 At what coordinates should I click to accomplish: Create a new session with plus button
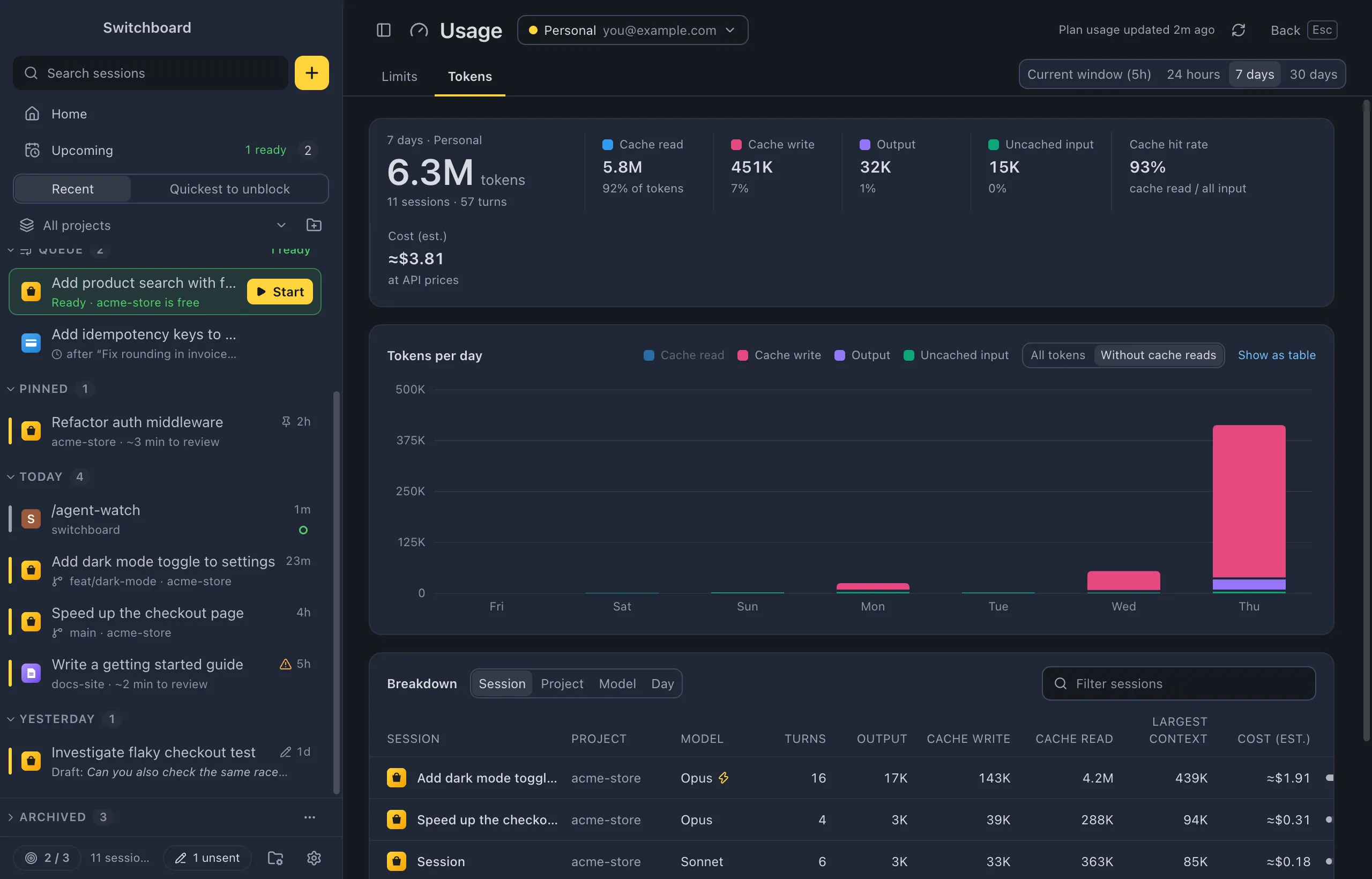point(311,72)
